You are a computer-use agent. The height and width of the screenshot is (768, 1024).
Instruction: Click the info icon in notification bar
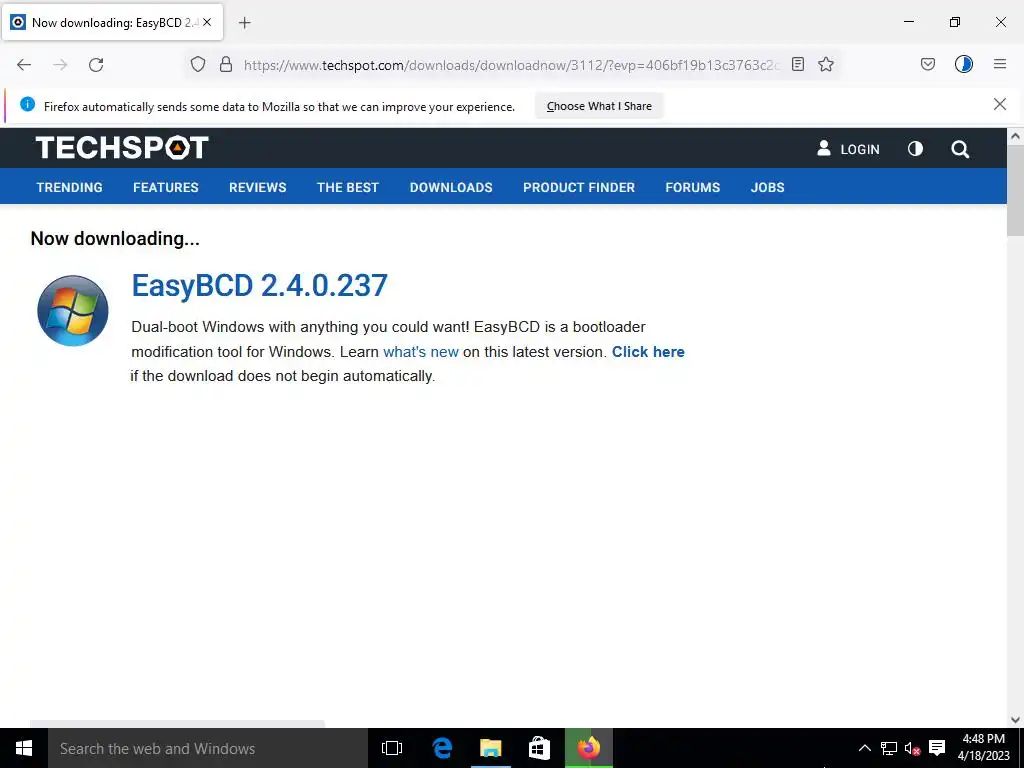27,104
